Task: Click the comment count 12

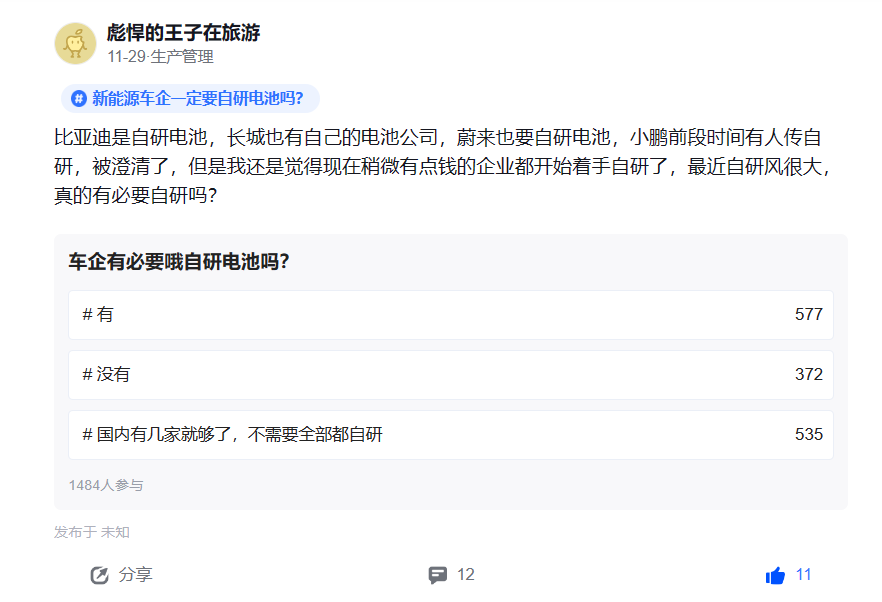Action: pos(466,575)
